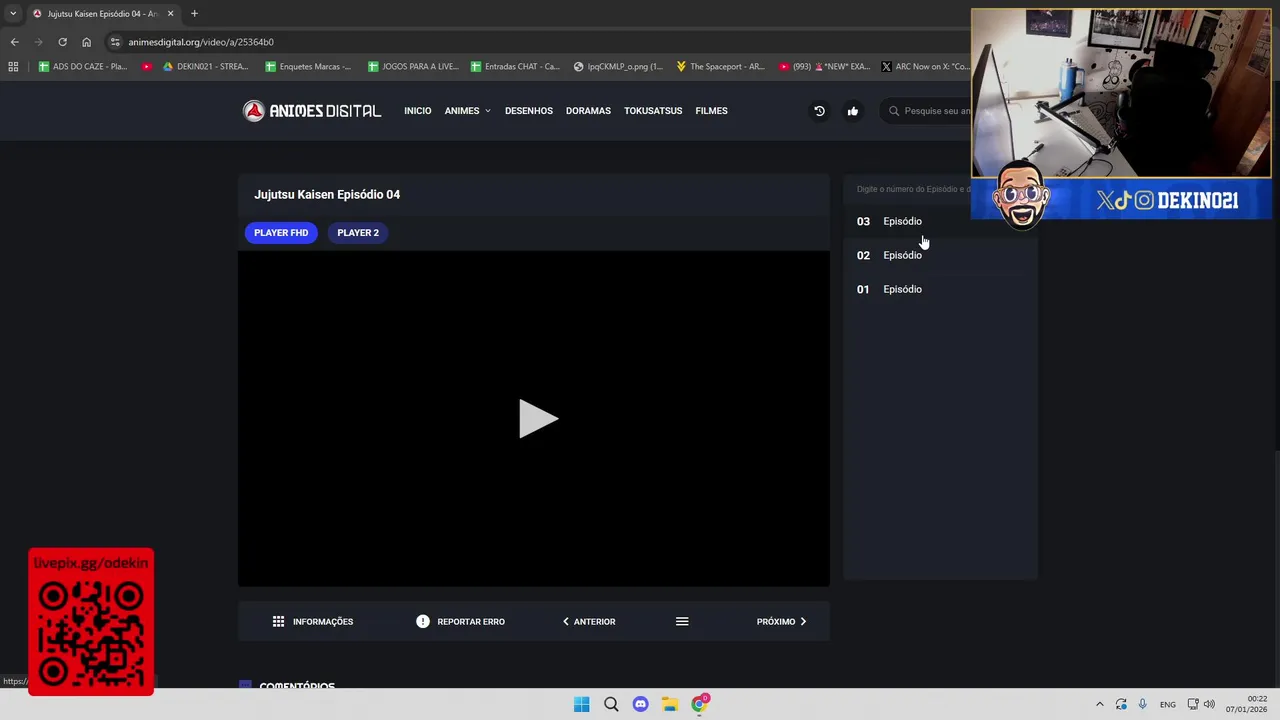Open the Enquetes Marcas bookmark

pyautogui.click(x=309, y=67)
